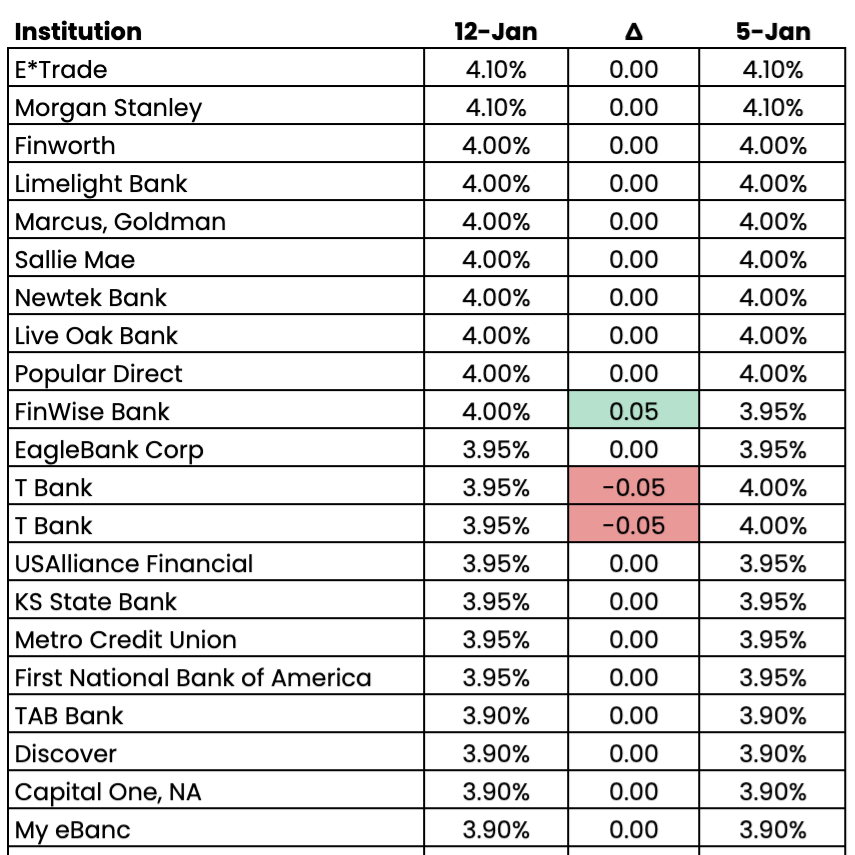Click the 12-Jan column header
The image size is (855, 855).
(x=495, y=31)
